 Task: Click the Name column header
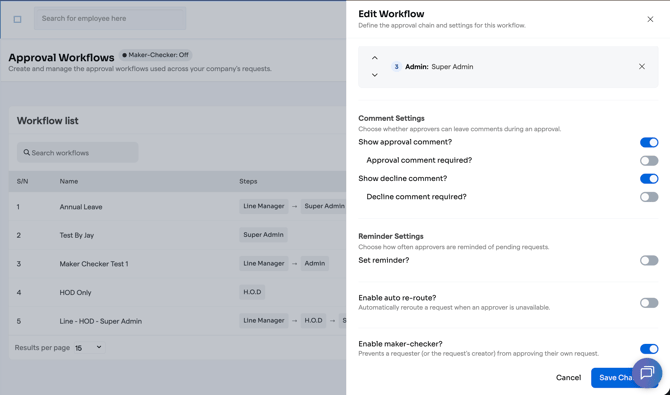pyautogui.click(x=69, y=181)
